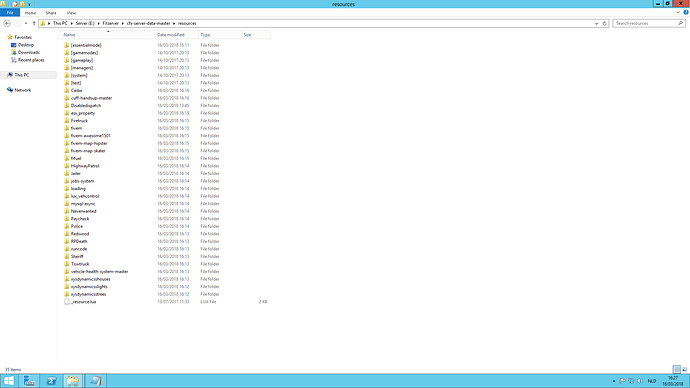Click the Search resources field

pyautogui.click(x=646, y=23)
